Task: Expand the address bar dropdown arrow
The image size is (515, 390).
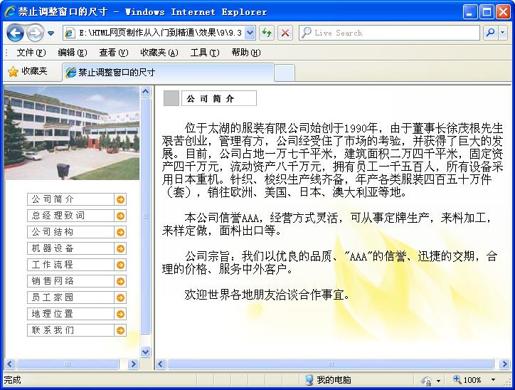Action: (250, 33)
